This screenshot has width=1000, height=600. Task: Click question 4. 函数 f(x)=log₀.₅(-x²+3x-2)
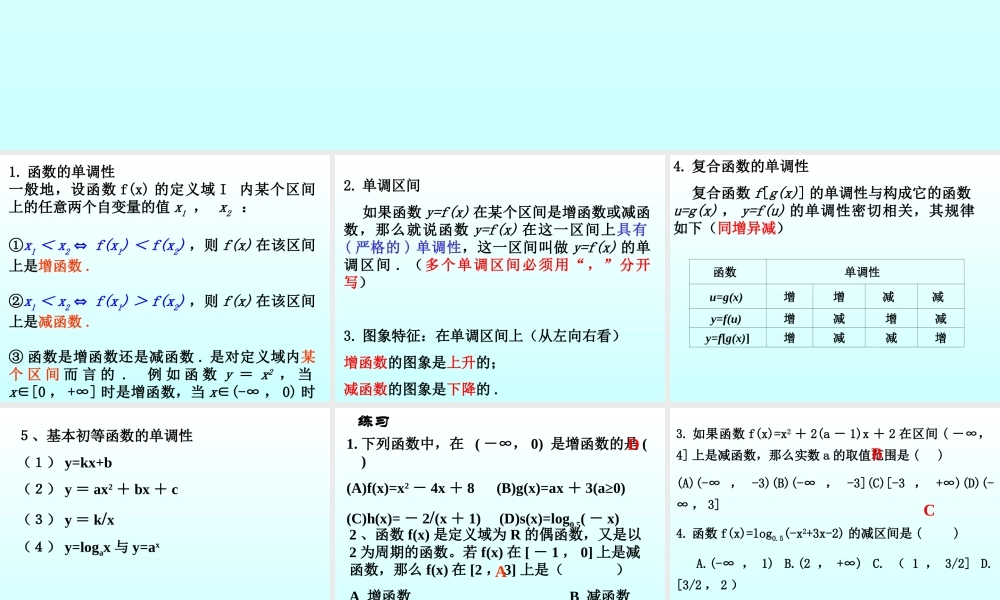[x=817, y=534]
